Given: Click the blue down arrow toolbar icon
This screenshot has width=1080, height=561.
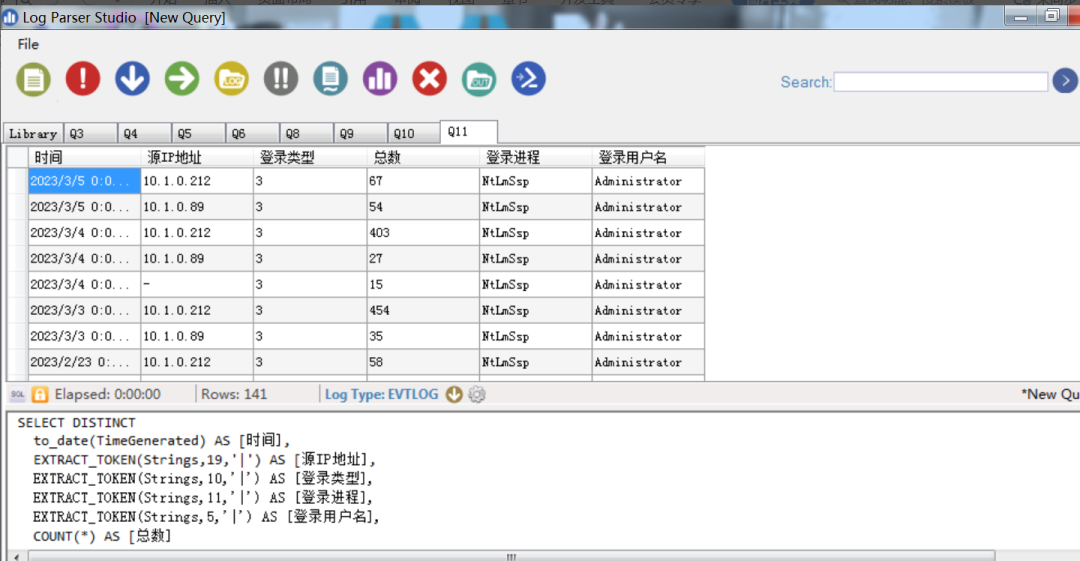Looking at the screenshot, I should 132,79.
